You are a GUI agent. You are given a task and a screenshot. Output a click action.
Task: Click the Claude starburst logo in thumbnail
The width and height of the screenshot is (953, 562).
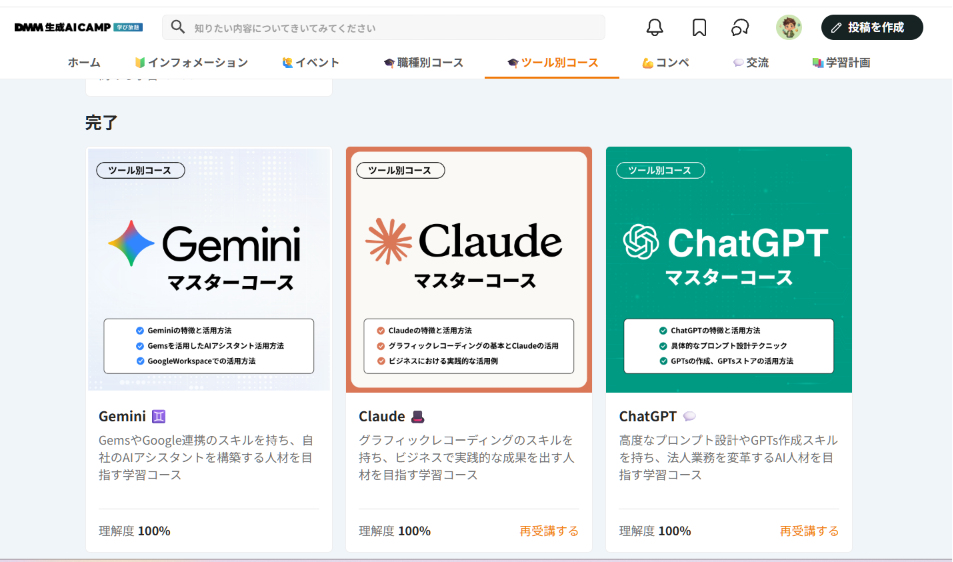coord(388,241)
